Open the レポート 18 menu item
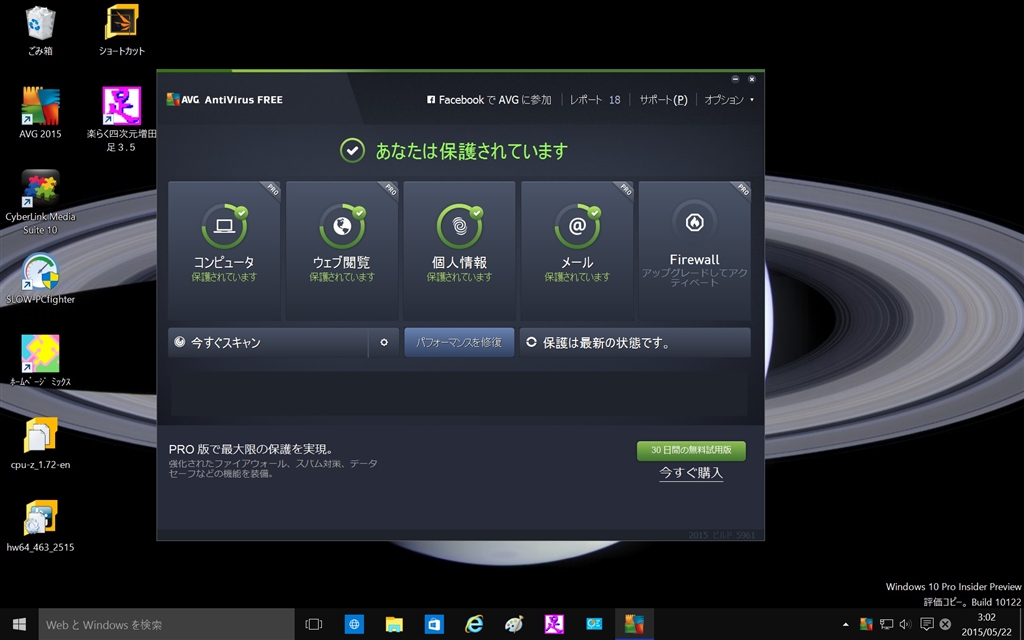The width and height of the screenshot is (1024, 640). point(595,100)
